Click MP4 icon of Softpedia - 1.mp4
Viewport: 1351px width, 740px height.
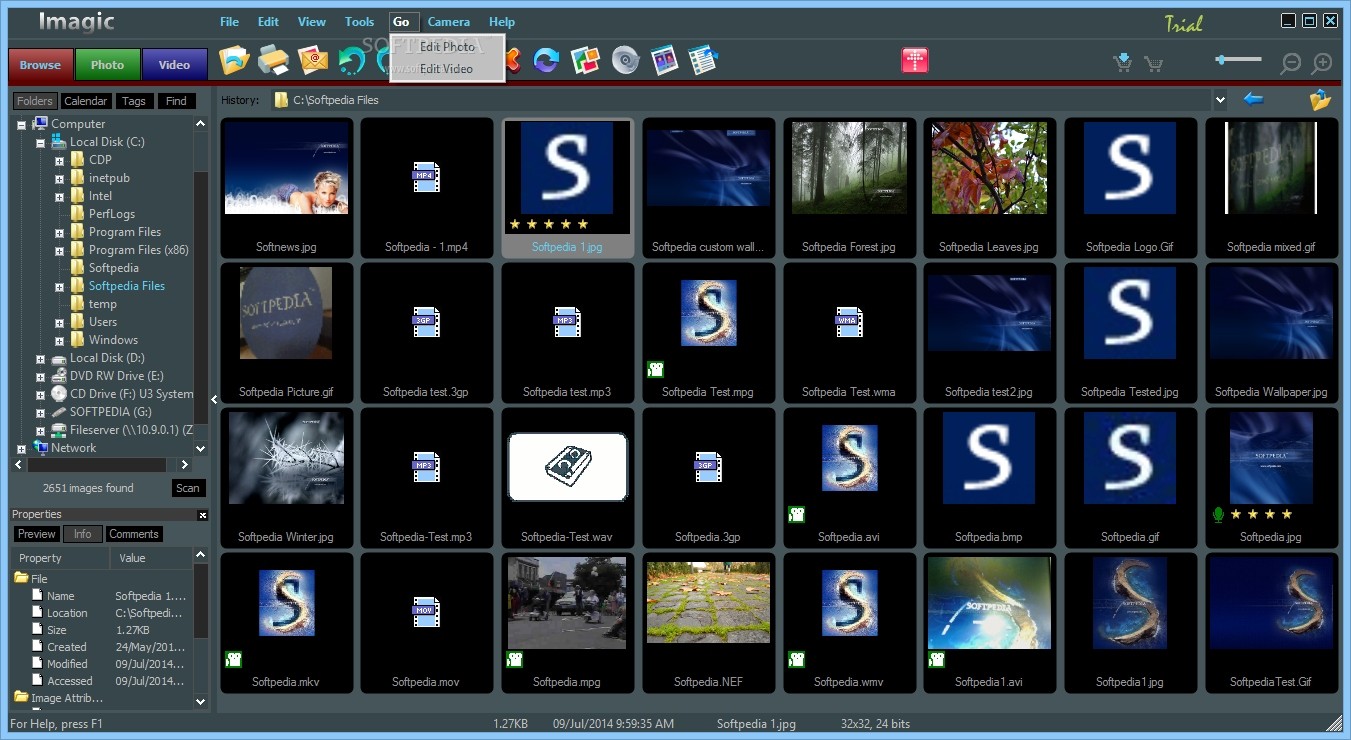[x=427, y=177]
